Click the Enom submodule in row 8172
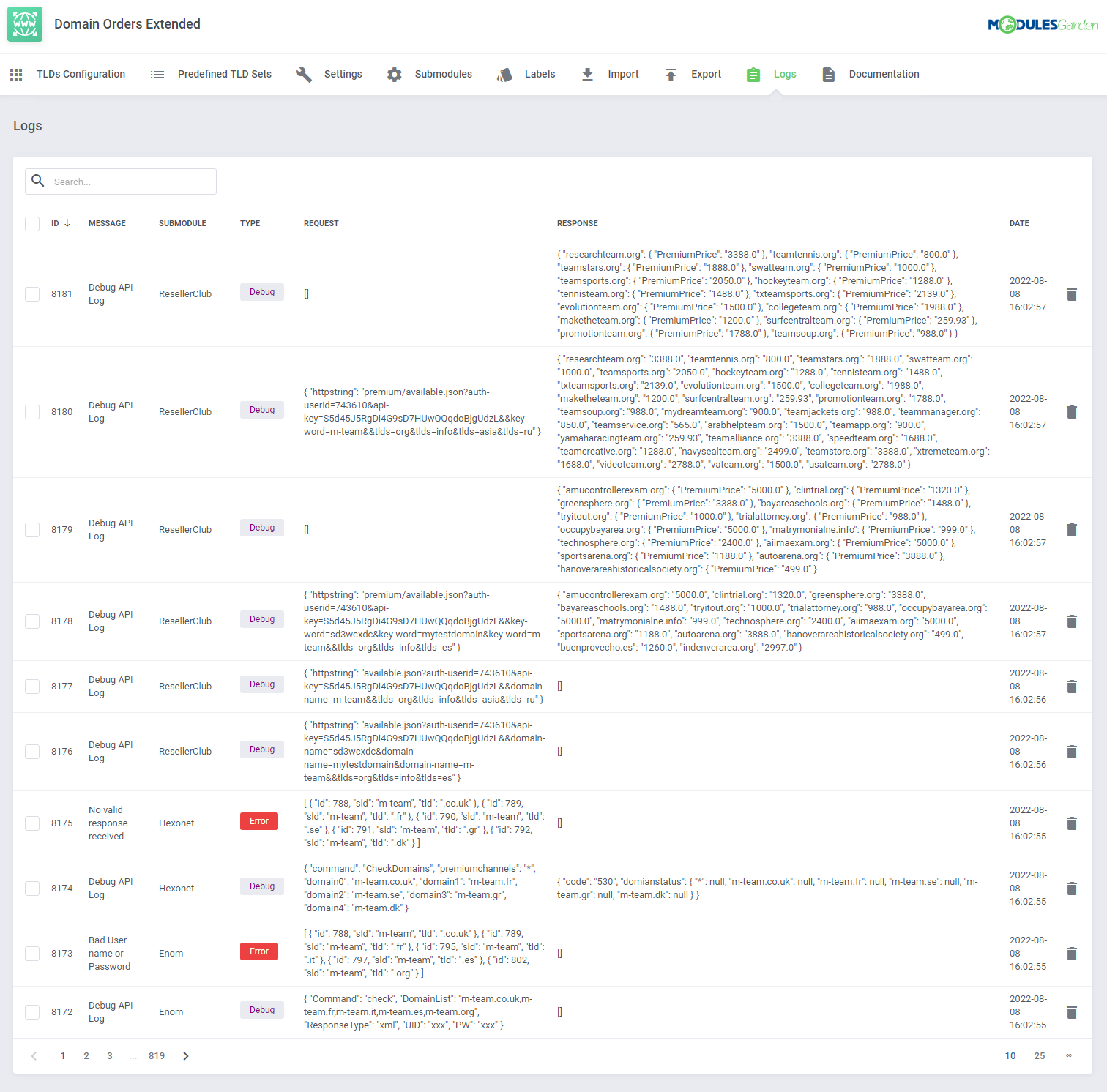This screenshot has height=1092, width=1107. pyautogui.click(x=171, y=1012)
